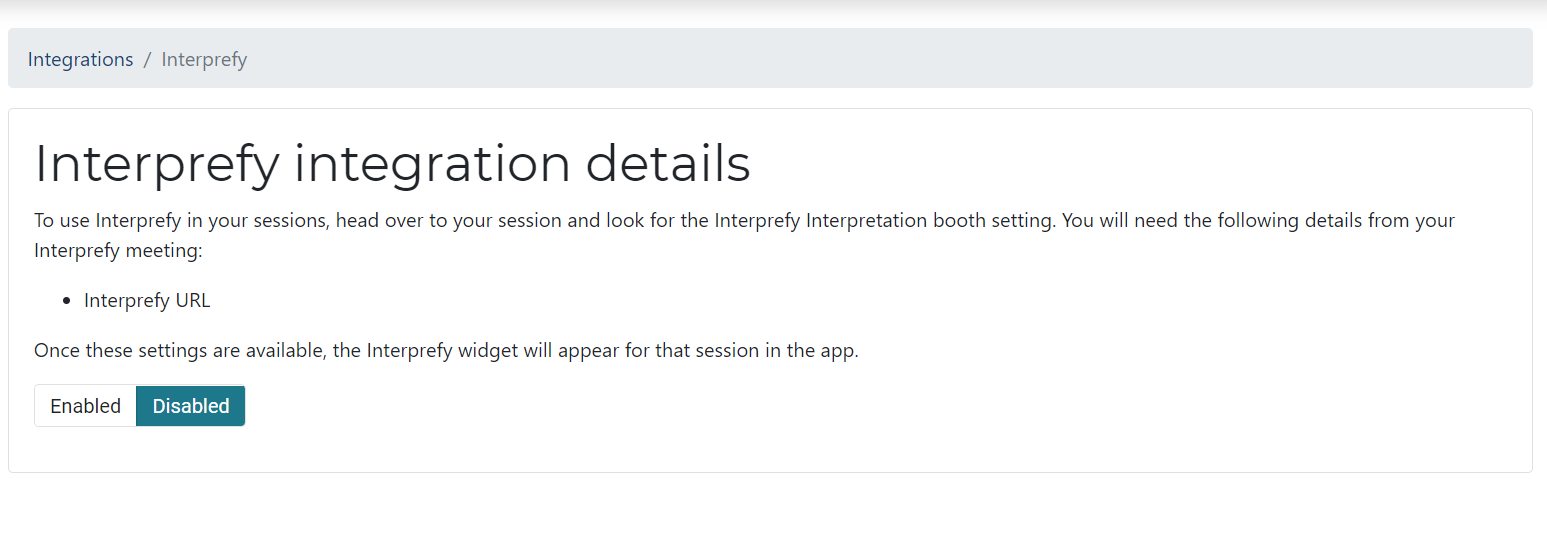This screenshot has height=548, width=1547.
Task: Click the slash separator in the breadcrumb
Action: (147, 59)
